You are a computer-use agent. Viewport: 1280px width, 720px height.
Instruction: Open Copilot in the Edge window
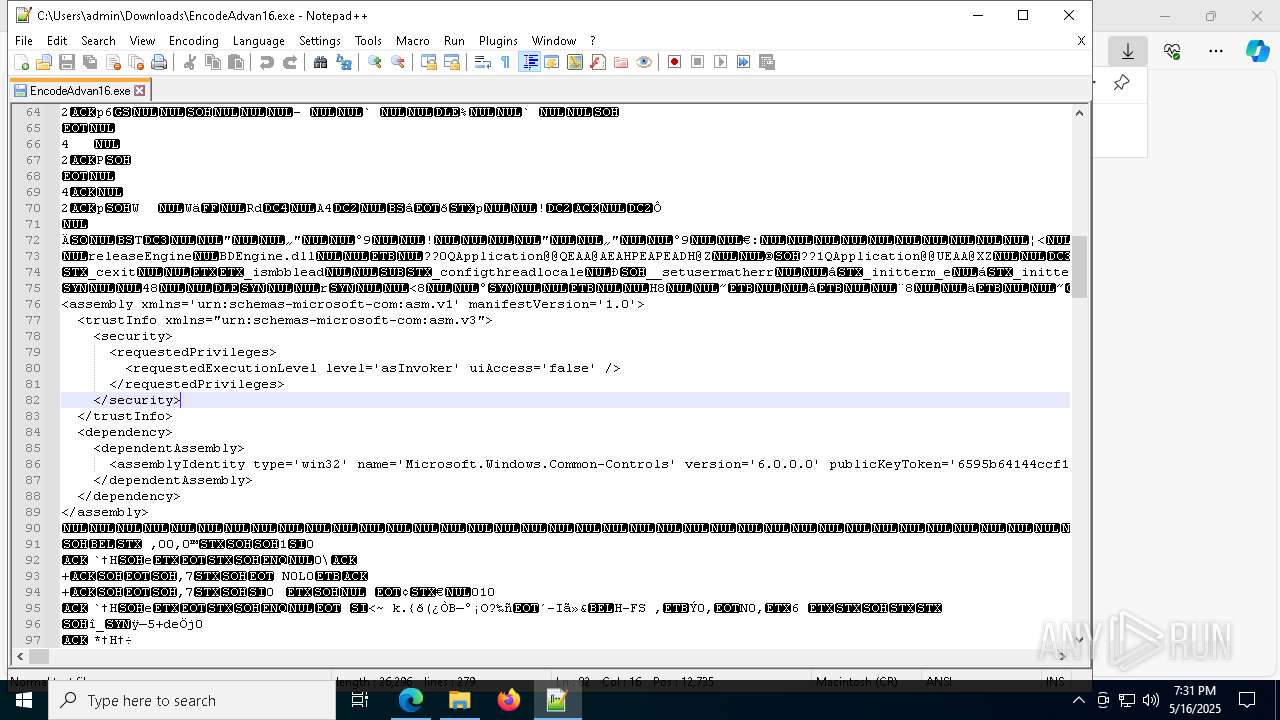coord(1258,51)
